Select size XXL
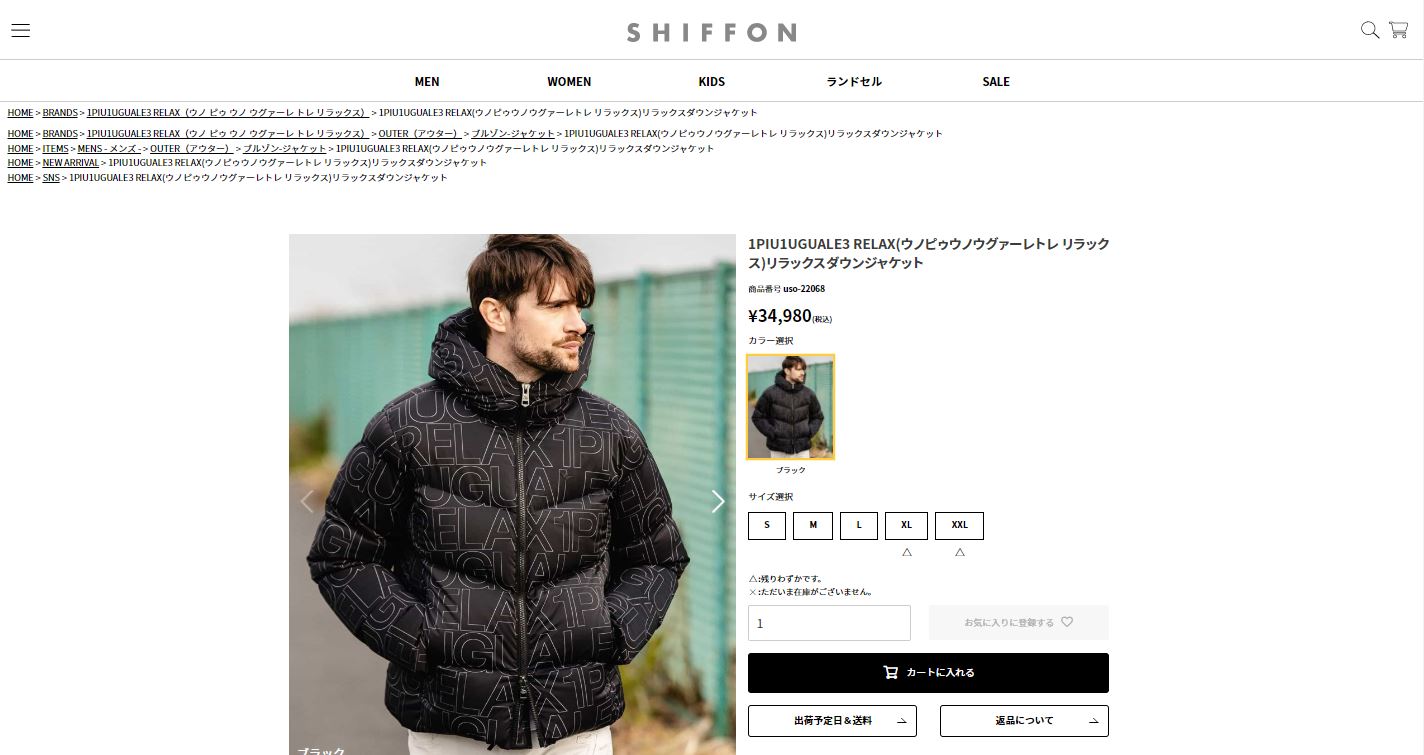 [x=959, y=525]
